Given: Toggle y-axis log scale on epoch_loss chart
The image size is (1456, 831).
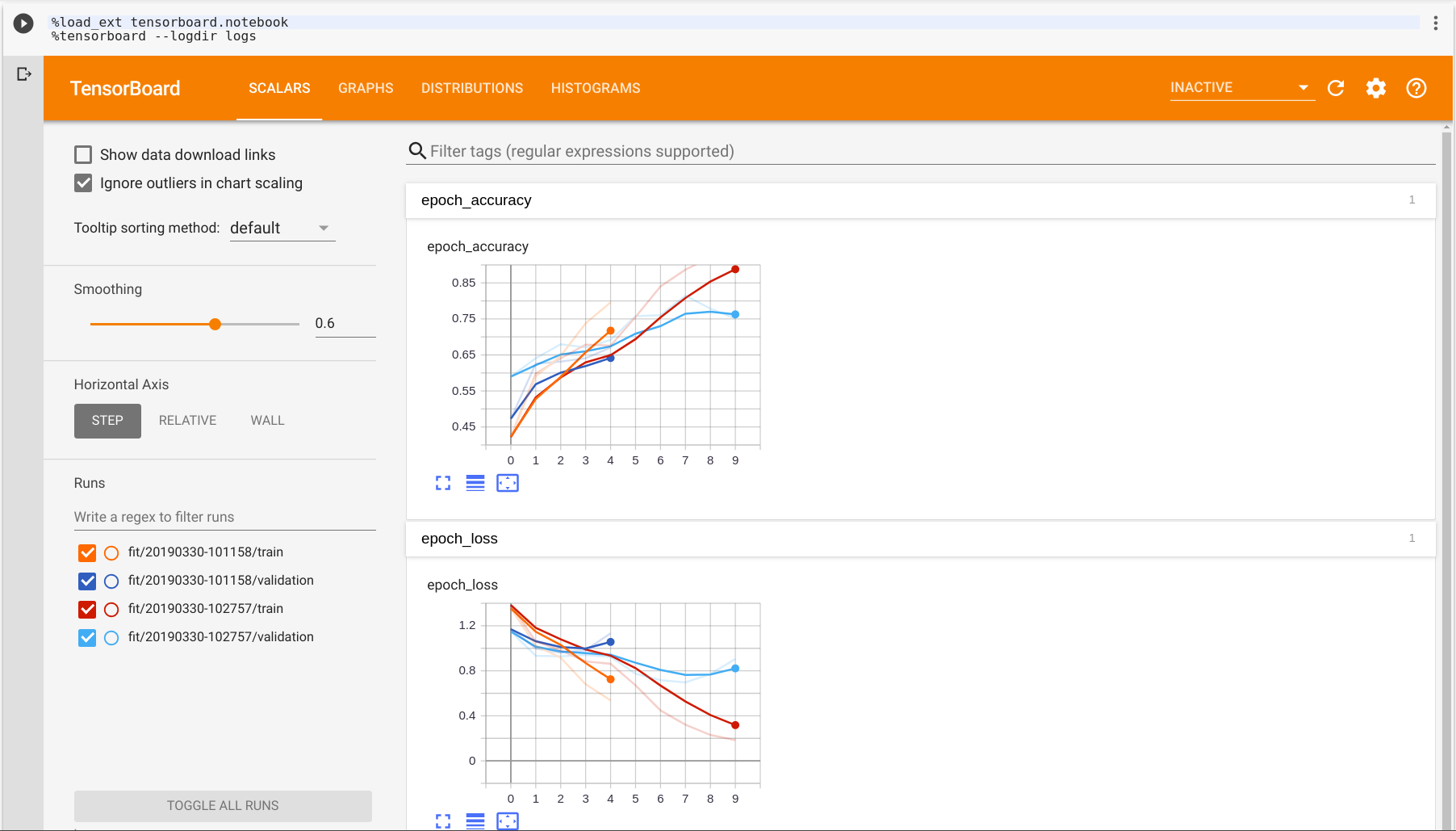Looking at the screenshot, I should point(475,821).
